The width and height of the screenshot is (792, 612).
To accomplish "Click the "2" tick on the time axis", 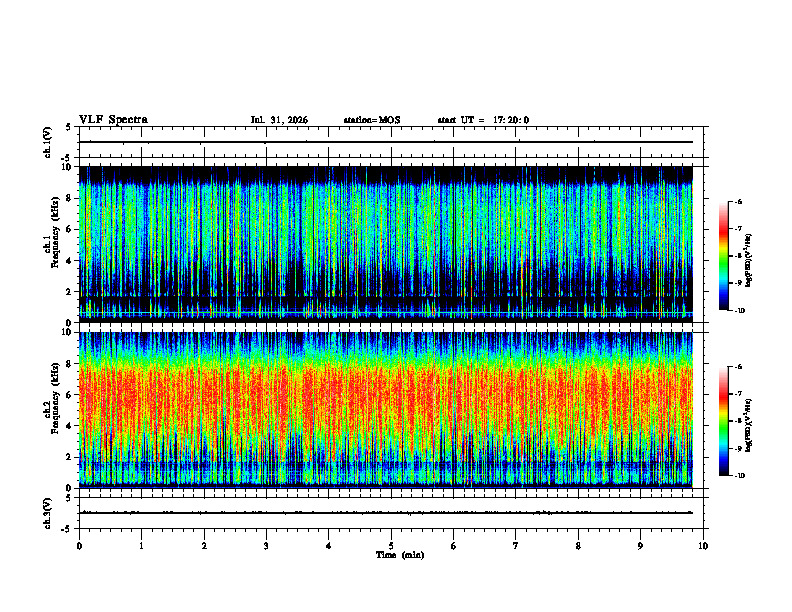I will [x=204, y=546].
